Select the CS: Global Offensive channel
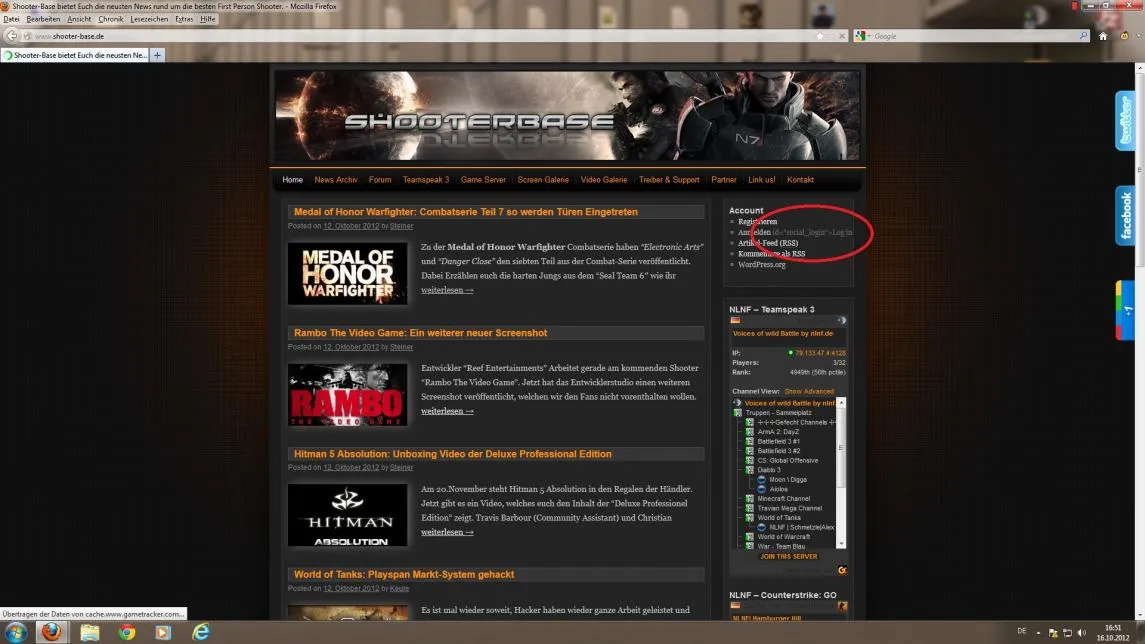Image resolution: width=1145 pixels, height=644 pixels. click(x=788, y=461)
